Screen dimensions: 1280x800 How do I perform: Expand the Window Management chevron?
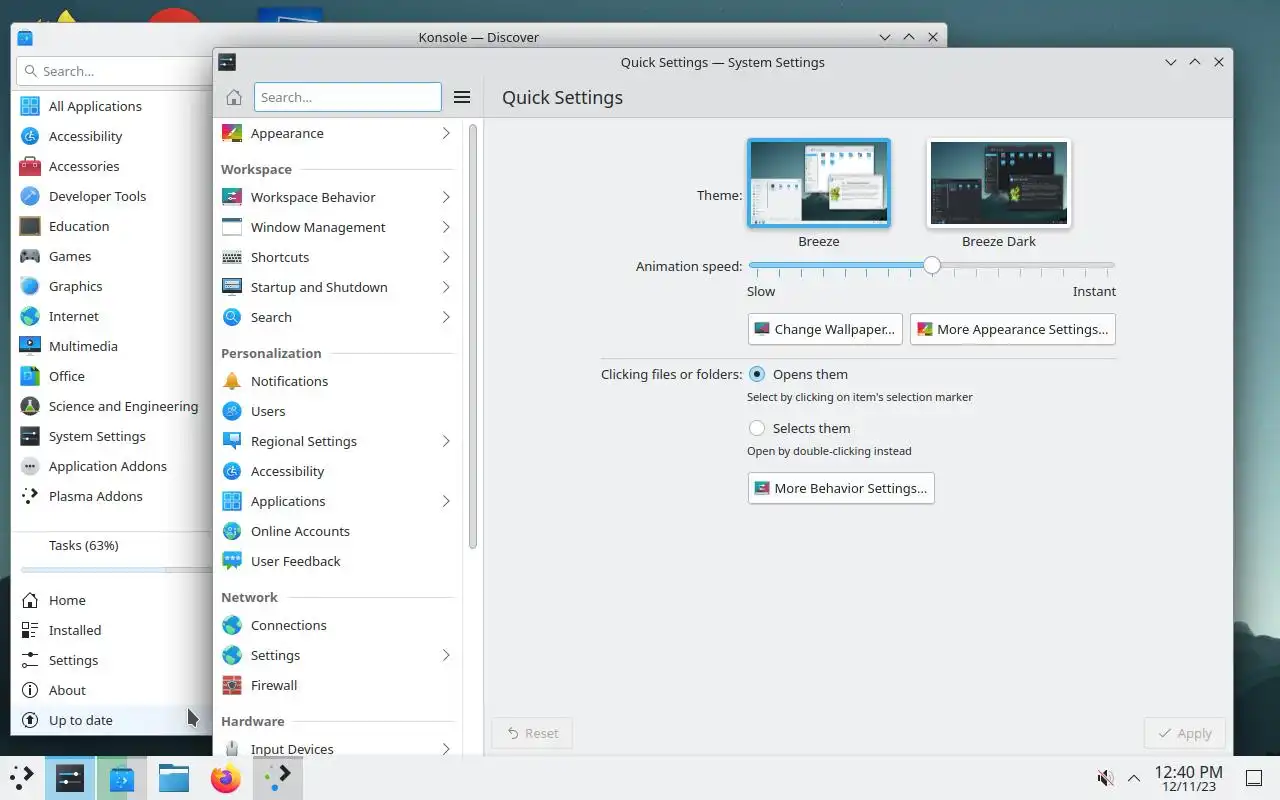click(446, 227)
